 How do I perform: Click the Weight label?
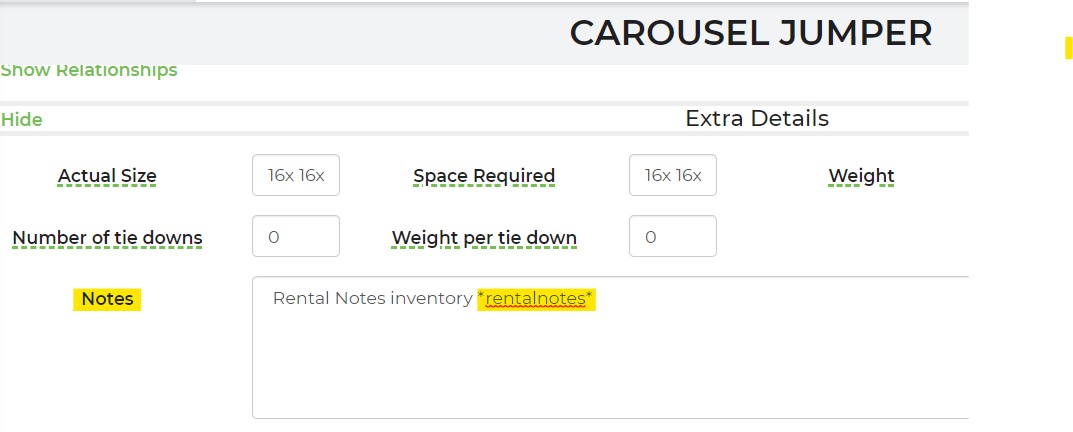pyautogui.click(x=861, y=176)
